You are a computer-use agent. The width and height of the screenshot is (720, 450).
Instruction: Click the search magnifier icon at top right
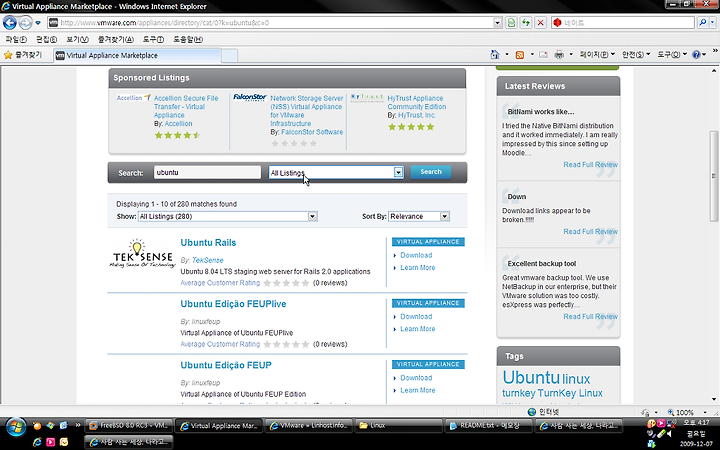(x=702, y=22)
